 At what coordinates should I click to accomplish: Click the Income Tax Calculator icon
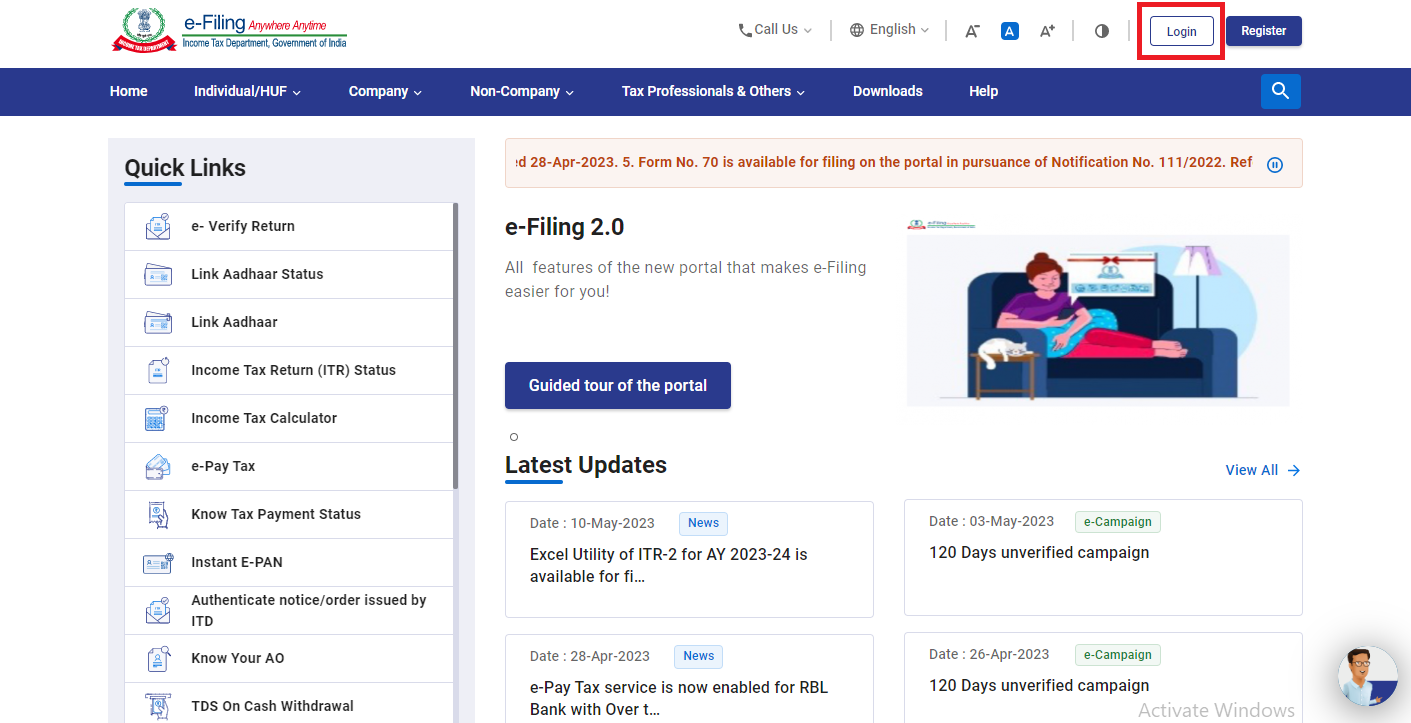tap(157, 418)
